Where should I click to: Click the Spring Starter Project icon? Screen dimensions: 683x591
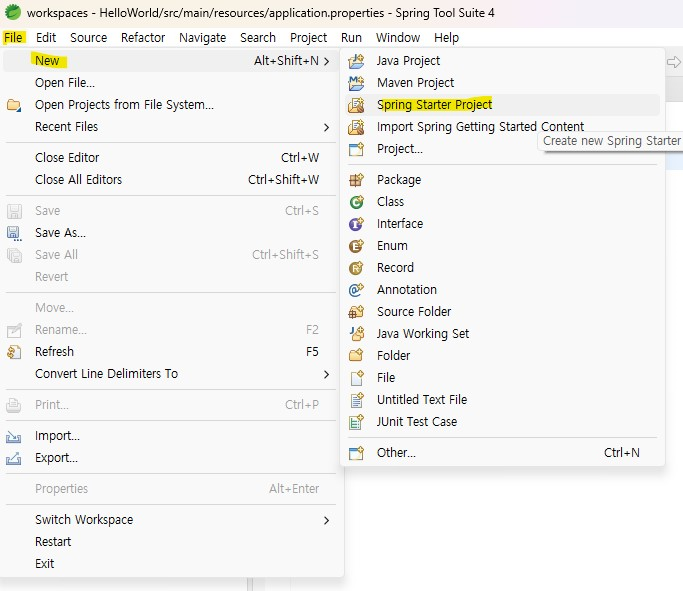(x=356, y=105)
